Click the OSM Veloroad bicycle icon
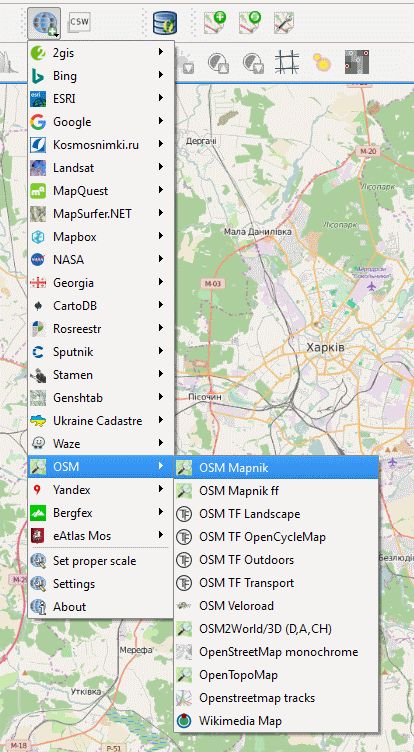The height and width of the screenshot is (752, 414). coord(184,606)
